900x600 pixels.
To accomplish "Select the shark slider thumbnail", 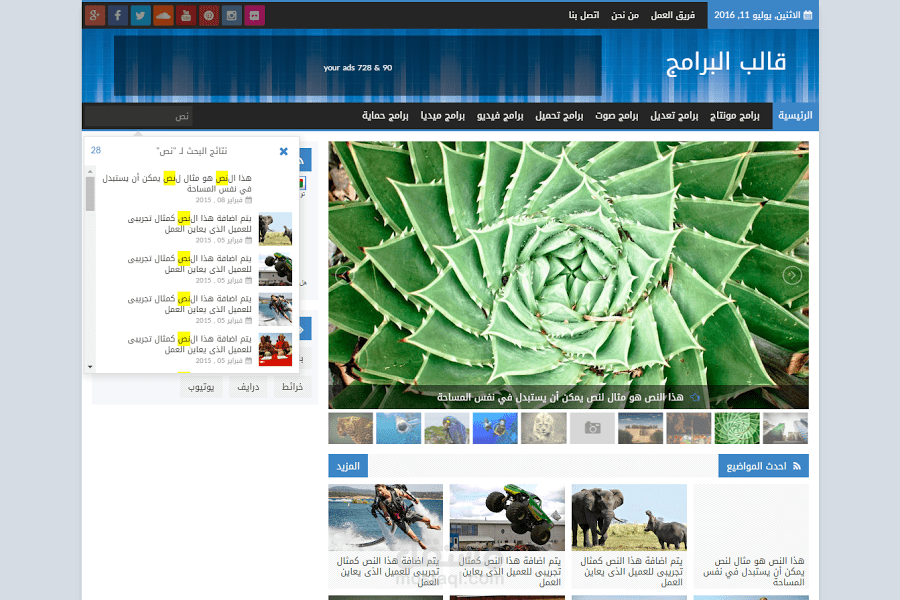I will click(399, 428).
